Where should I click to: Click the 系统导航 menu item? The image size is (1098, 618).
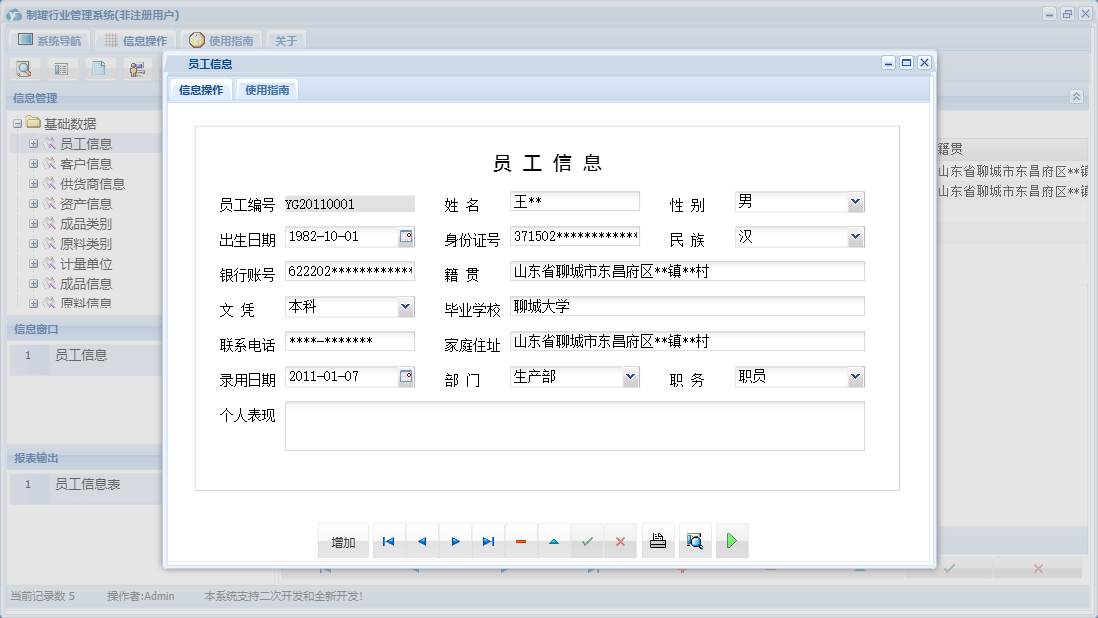(x=48, y=40)
